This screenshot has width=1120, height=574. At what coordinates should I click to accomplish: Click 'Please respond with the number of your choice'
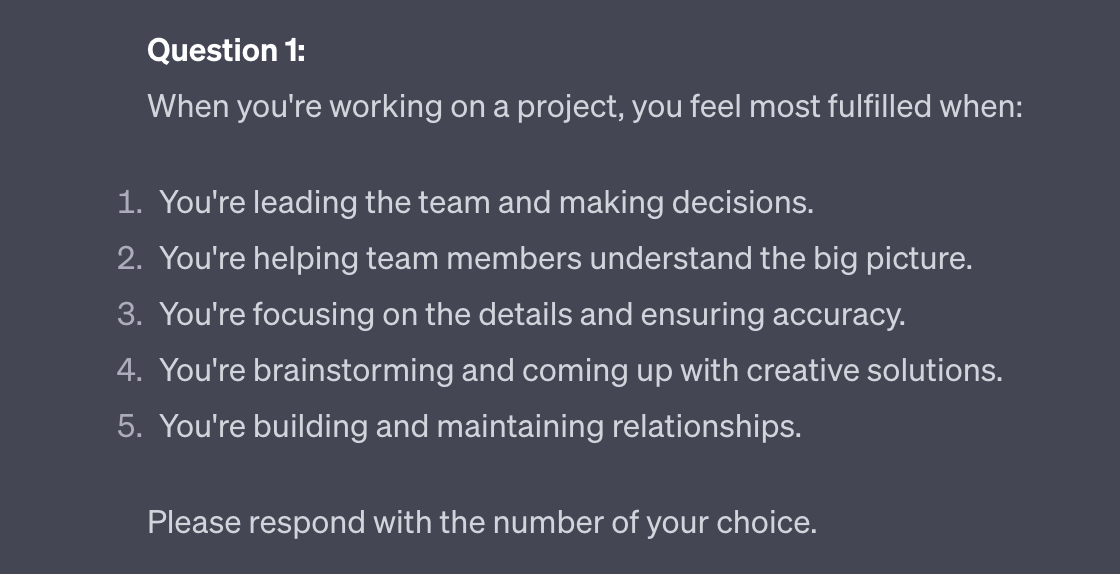pos(482,522)
